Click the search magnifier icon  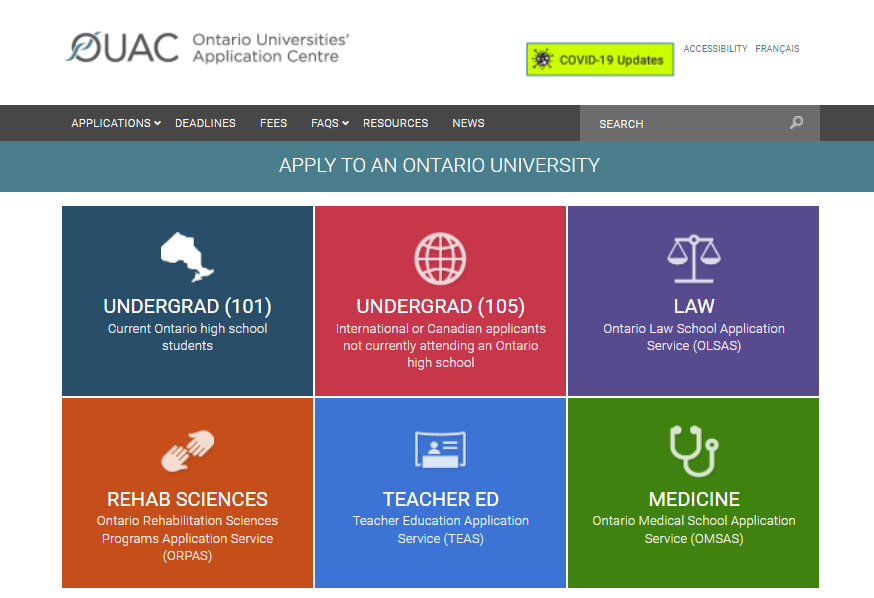click(797, 123)
